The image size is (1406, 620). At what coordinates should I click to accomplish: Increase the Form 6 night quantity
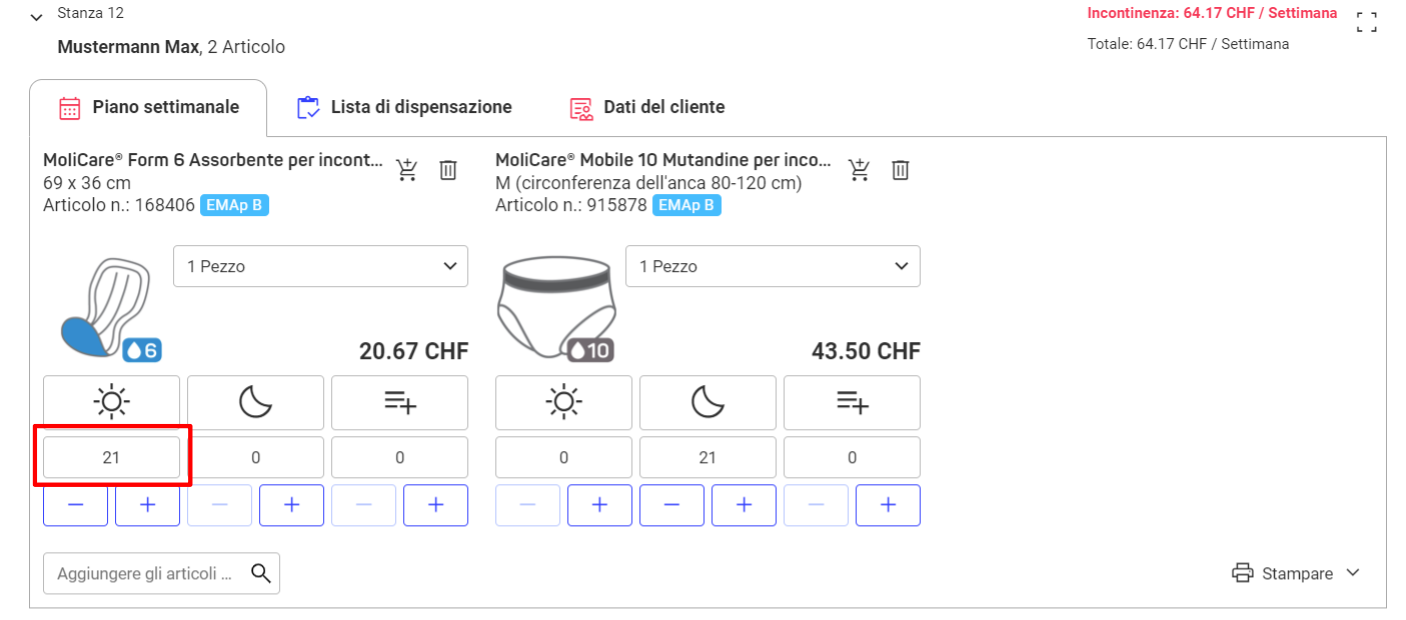pyautogui.click(x=291, y=505)
